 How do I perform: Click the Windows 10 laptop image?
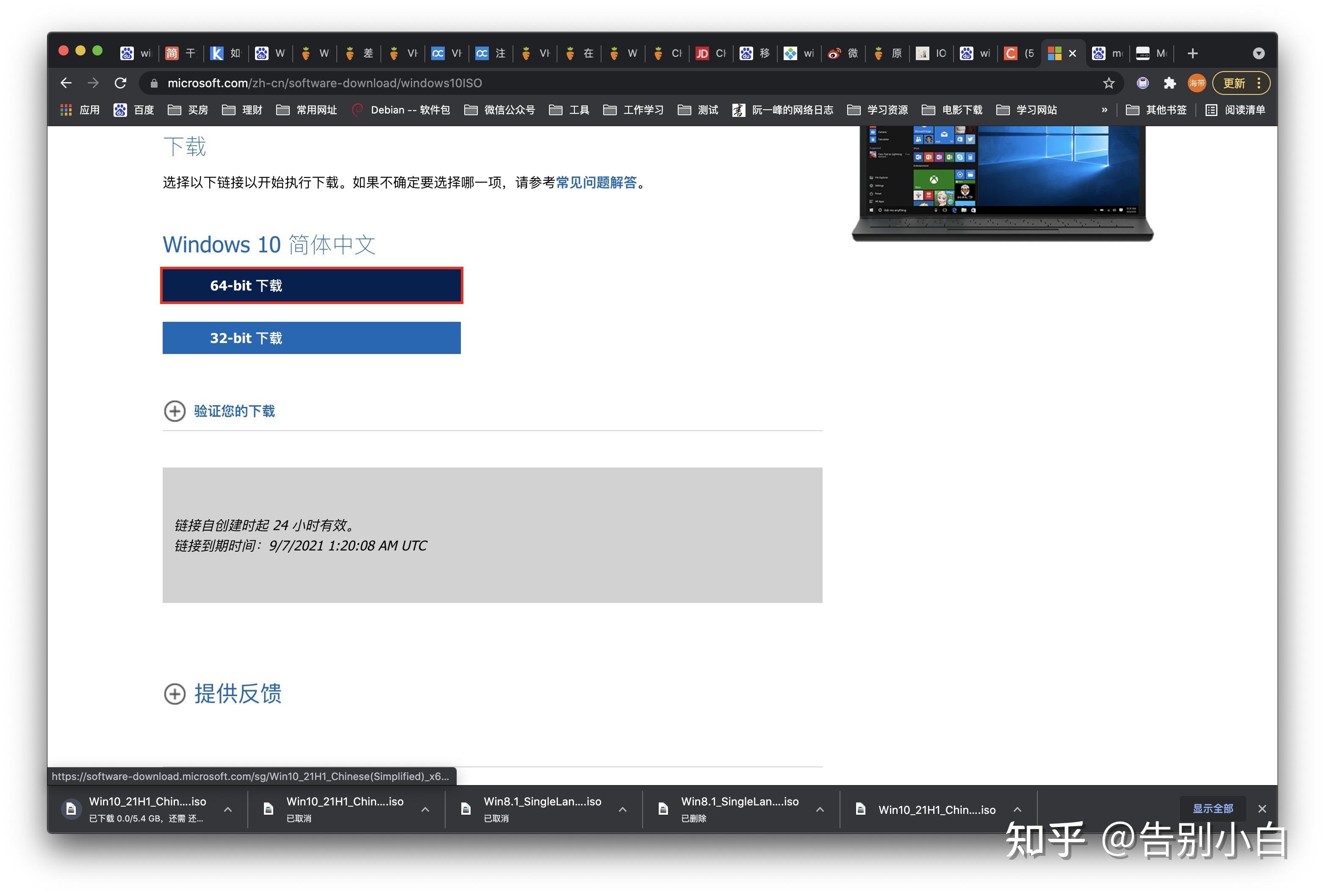click(1002, 183)
